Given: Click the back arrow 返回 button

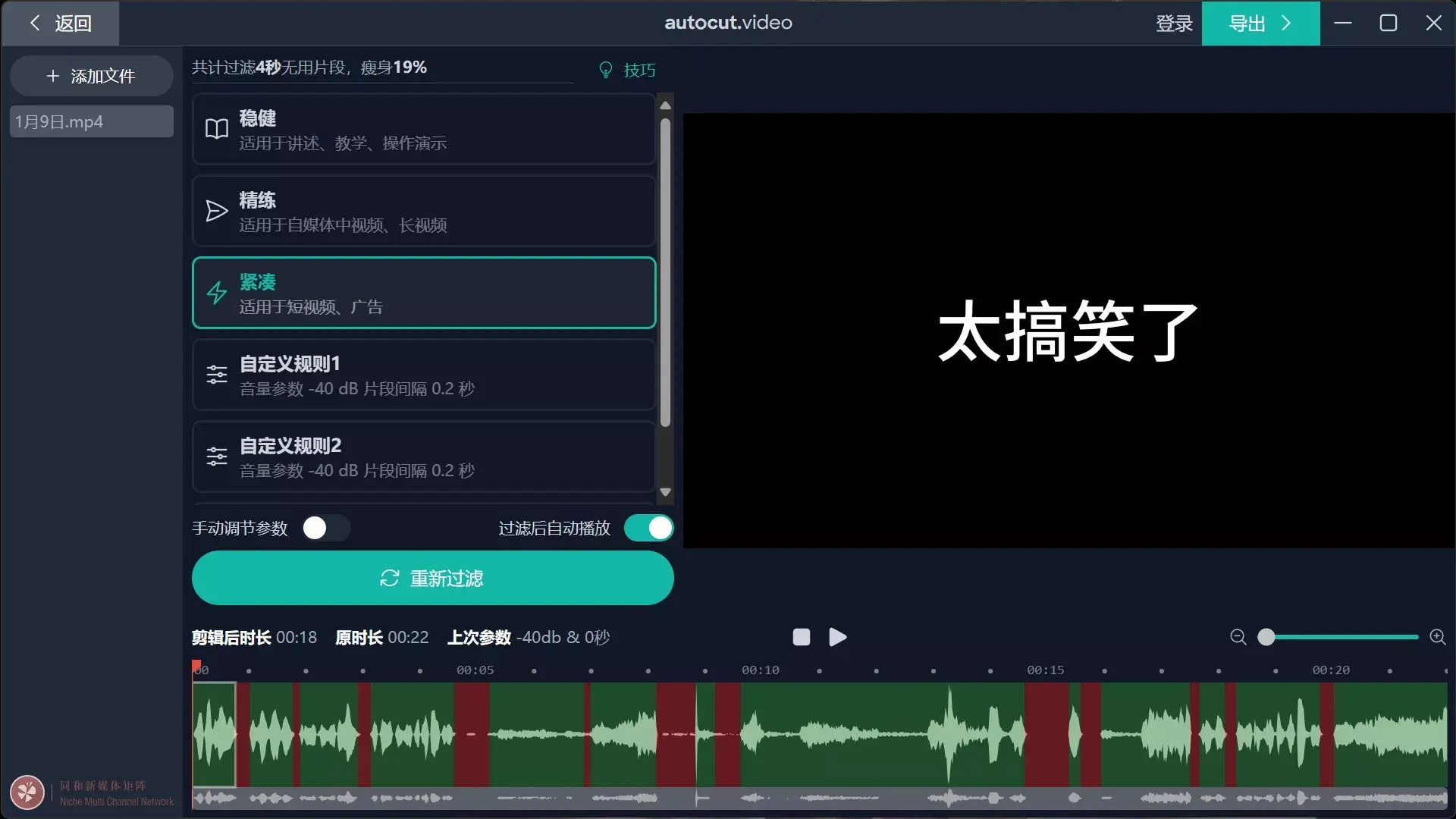Looking at the screenshot, I should (x=60, y=24).
